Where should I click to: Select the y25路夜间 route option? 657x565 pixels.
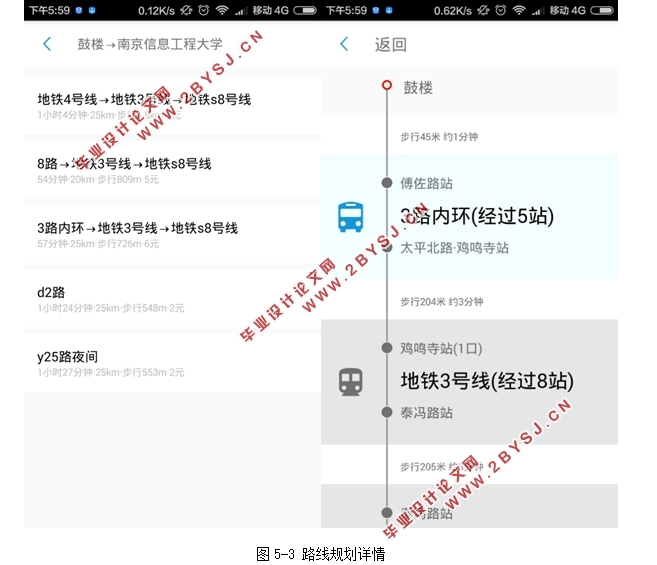172,363
